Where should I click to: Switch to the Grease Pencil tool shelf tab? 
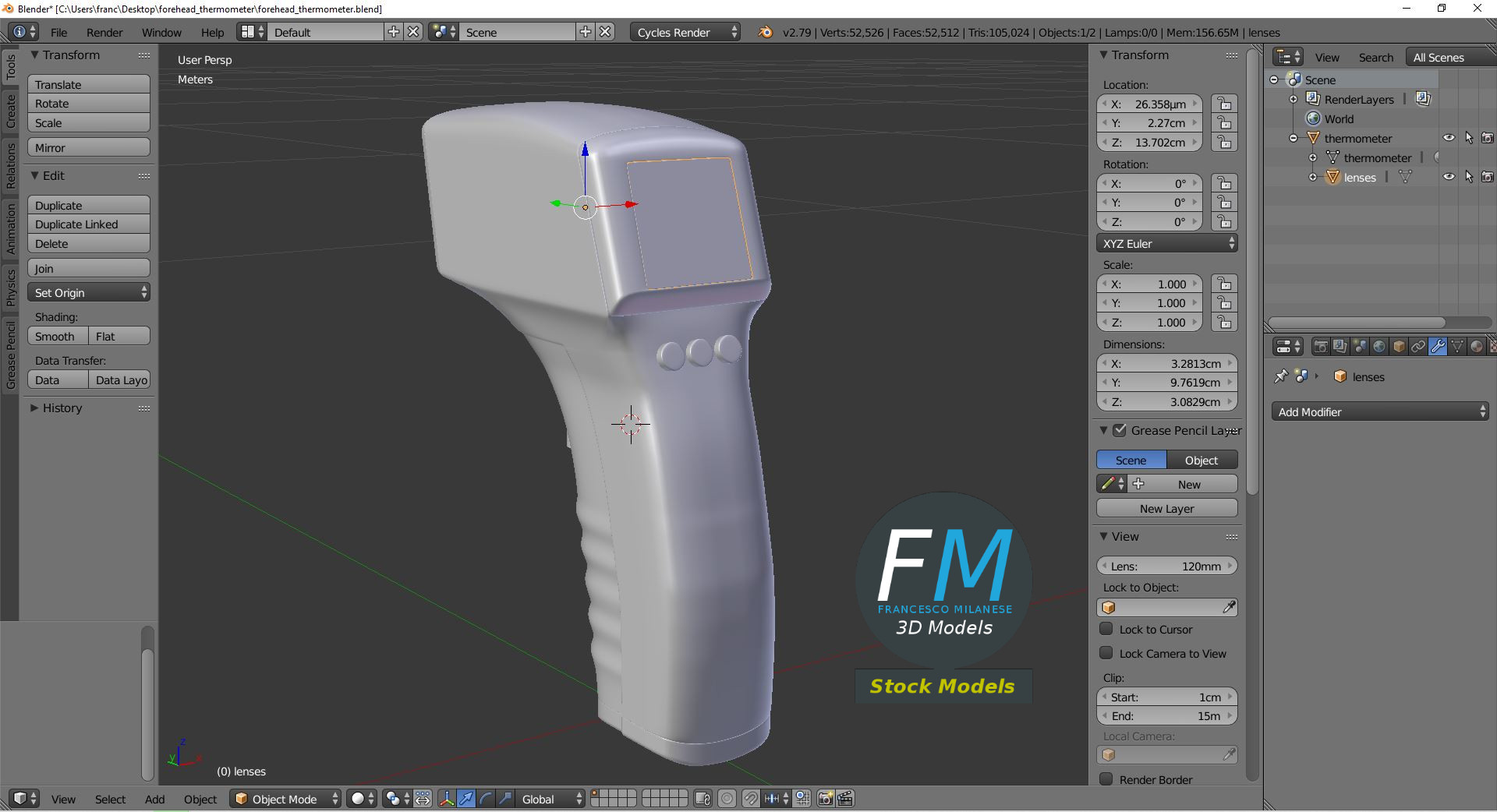tap(10, 355)
